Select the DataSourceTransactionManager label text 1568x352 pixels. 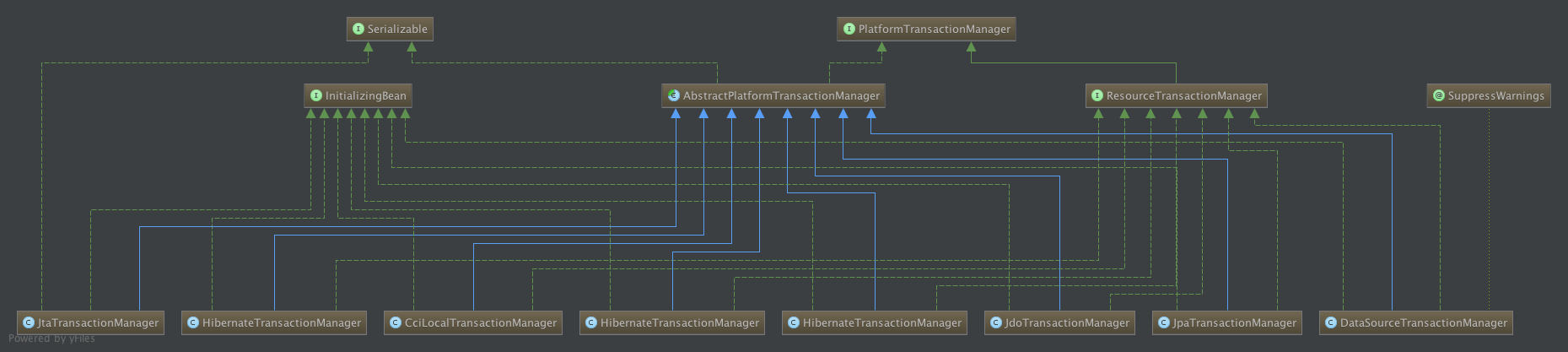1423,322
